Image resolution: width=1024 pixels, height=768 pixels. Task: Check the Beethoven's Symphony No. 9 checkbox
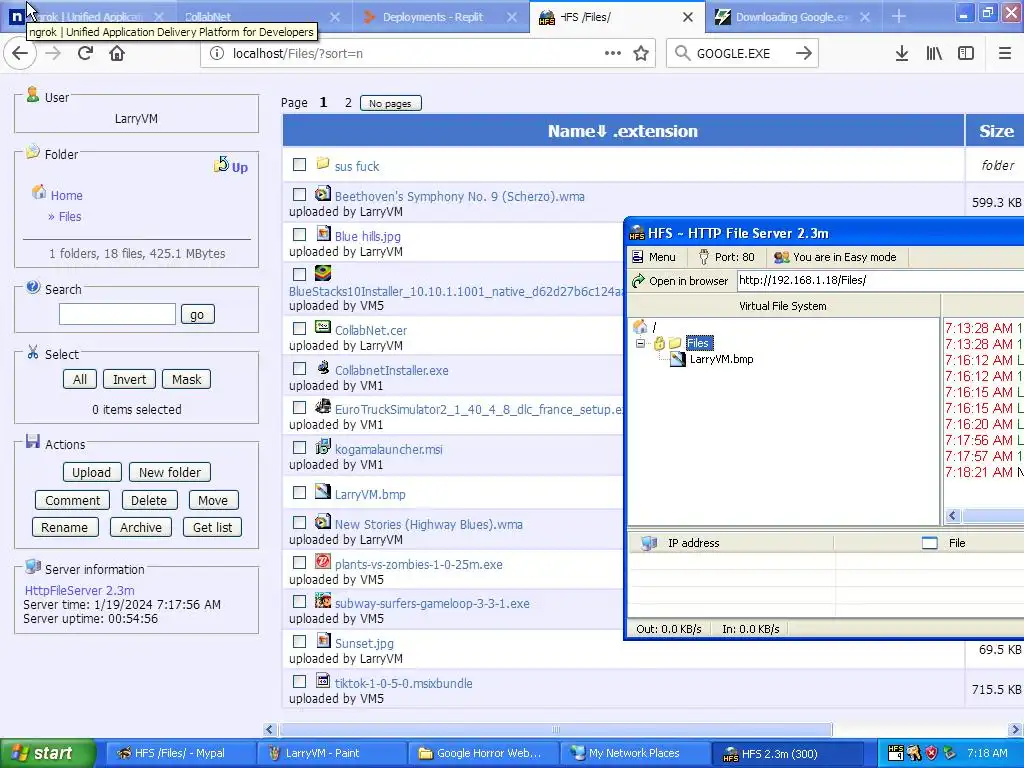(299, 195)
